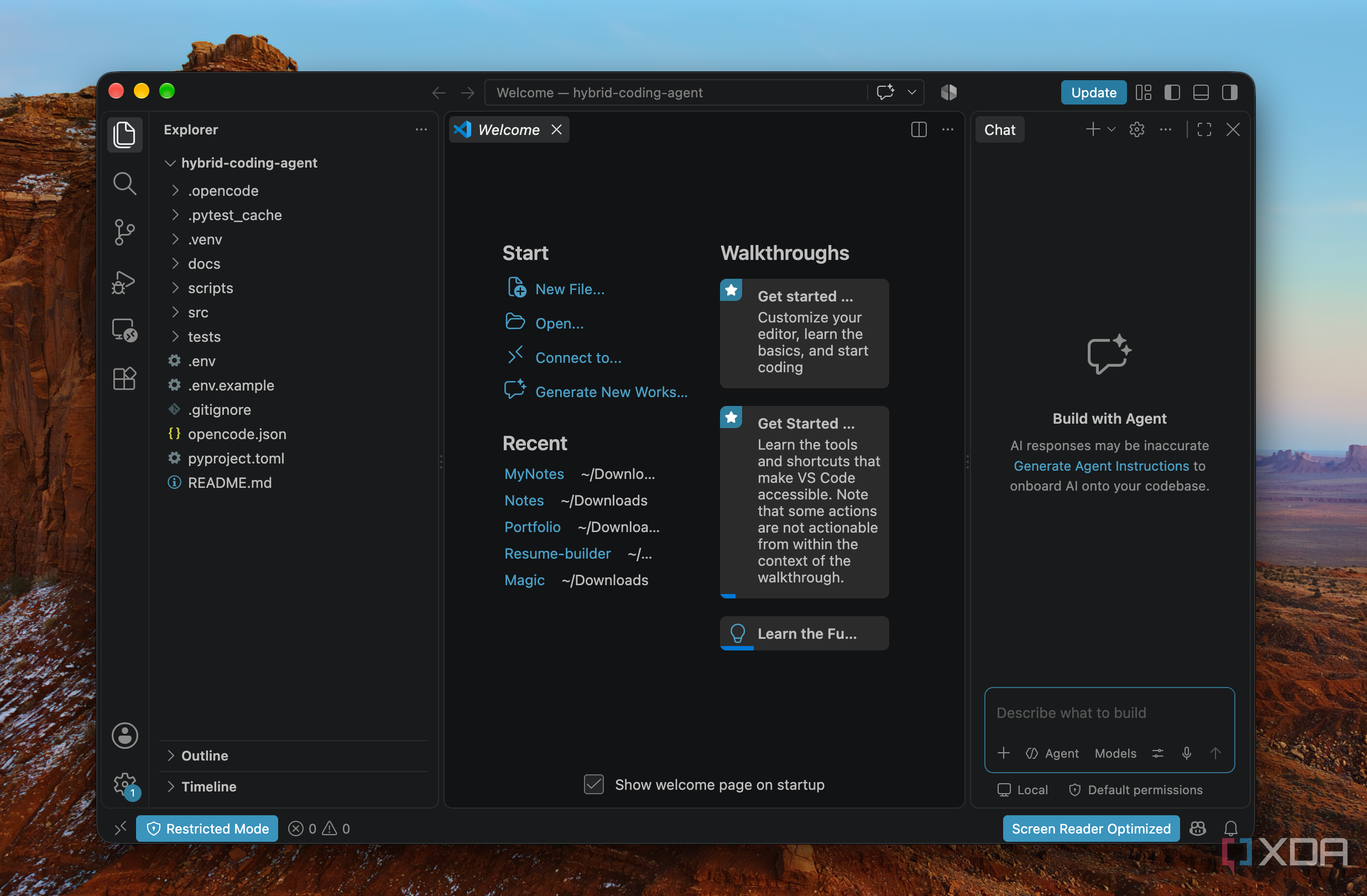Screen dimensions: 1367x896
Task: Open the Search view in activity bar
Action: pos(124,184)
